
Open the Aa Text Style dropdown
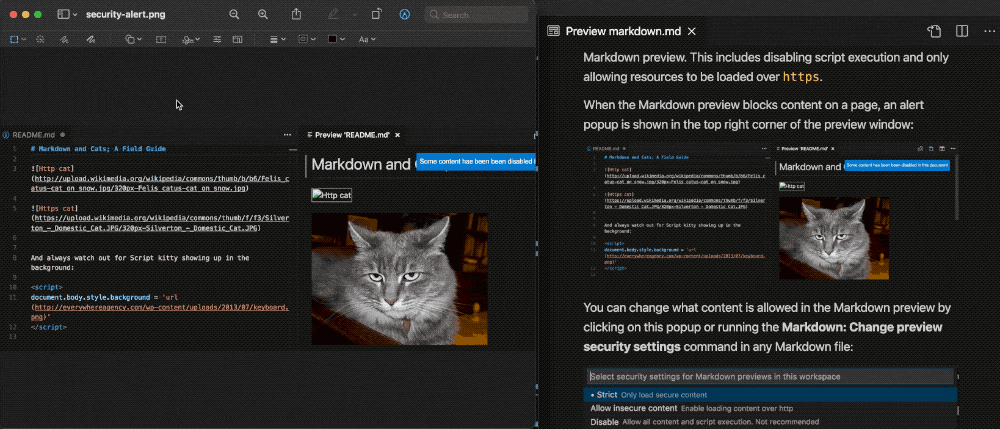(367, 40)
